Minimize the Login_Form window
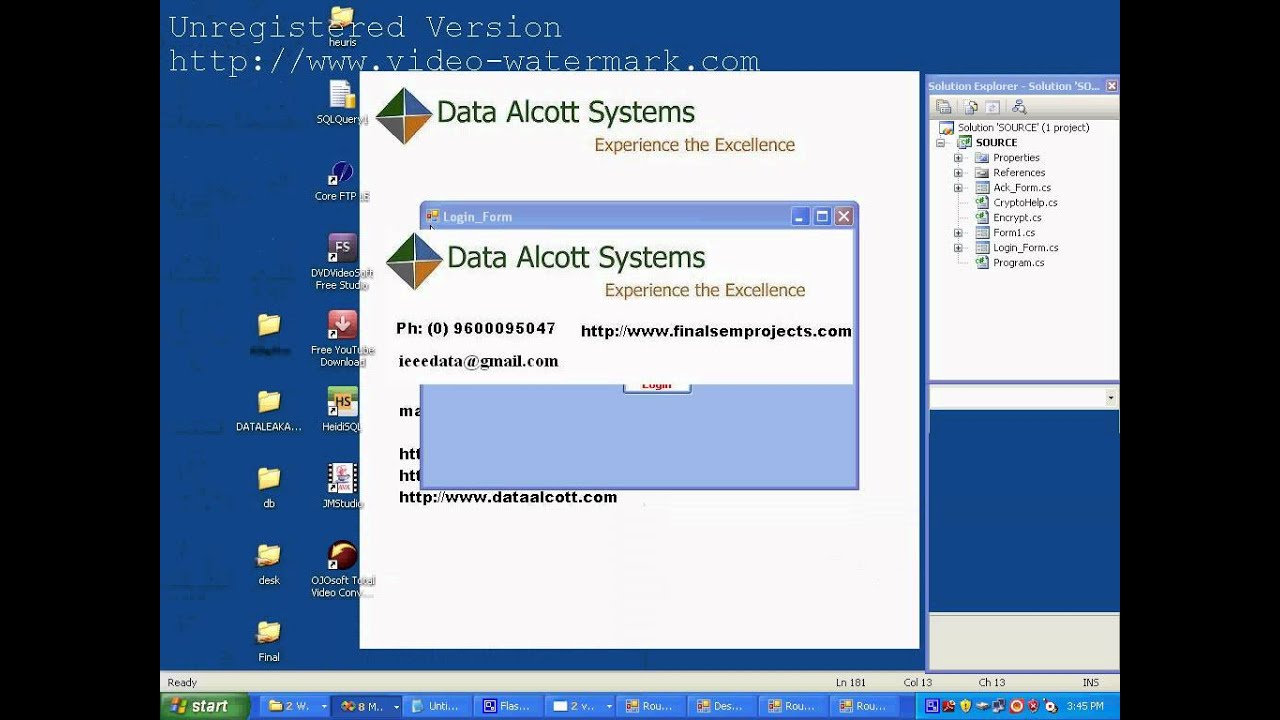Screen dimensions: 1280x720 pos(800,216)
